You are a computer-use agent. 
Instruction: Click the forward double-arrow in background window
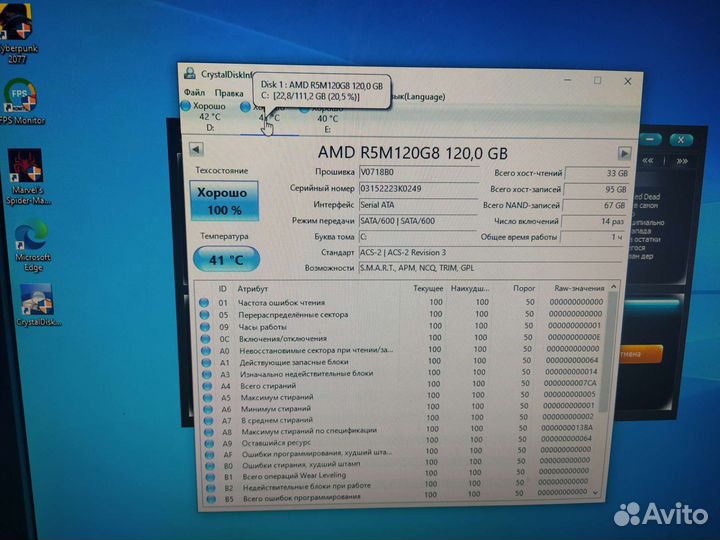(x=682, y=161)
